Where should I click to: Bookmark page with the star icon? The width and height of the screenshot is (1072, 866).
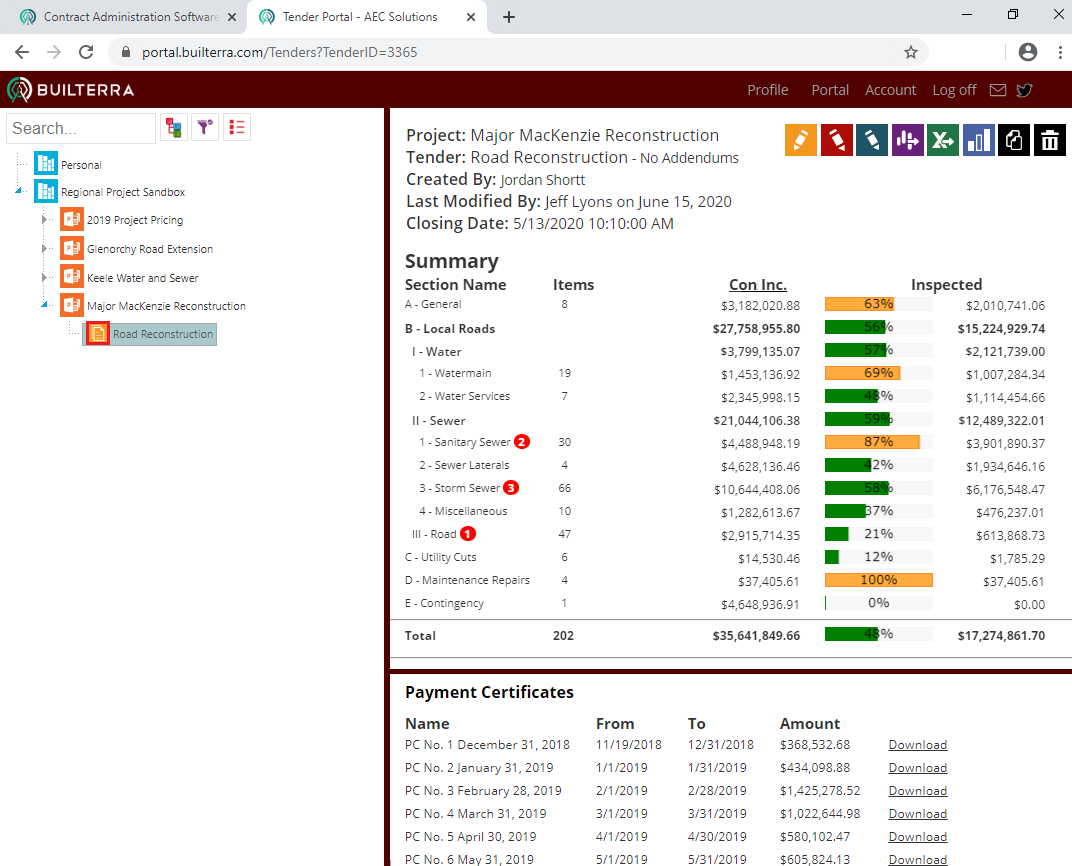pyautogui.click(x=911, y=52)
